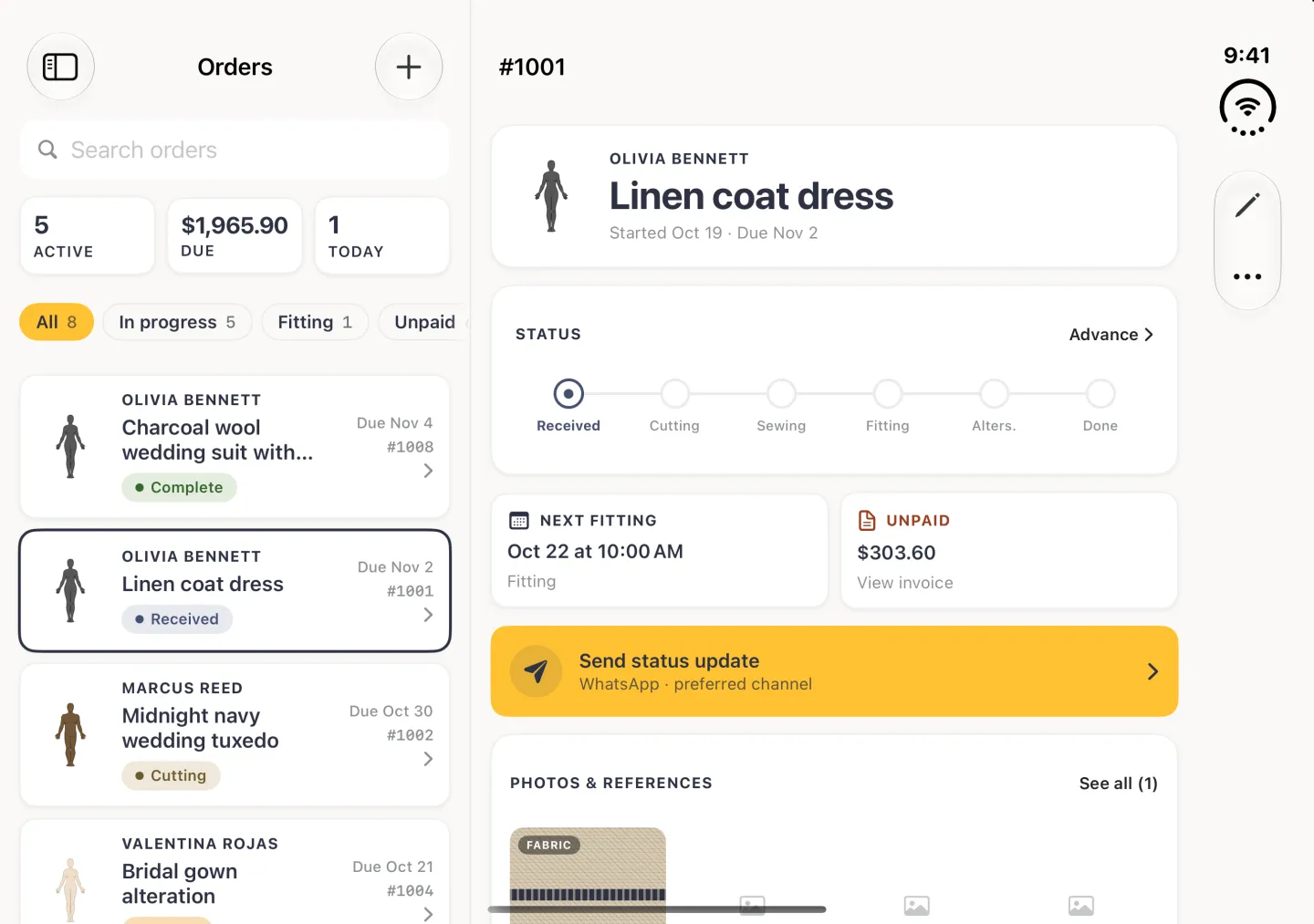Open the Midnight navy tuxedo order chevron

[x=428, y=759]
